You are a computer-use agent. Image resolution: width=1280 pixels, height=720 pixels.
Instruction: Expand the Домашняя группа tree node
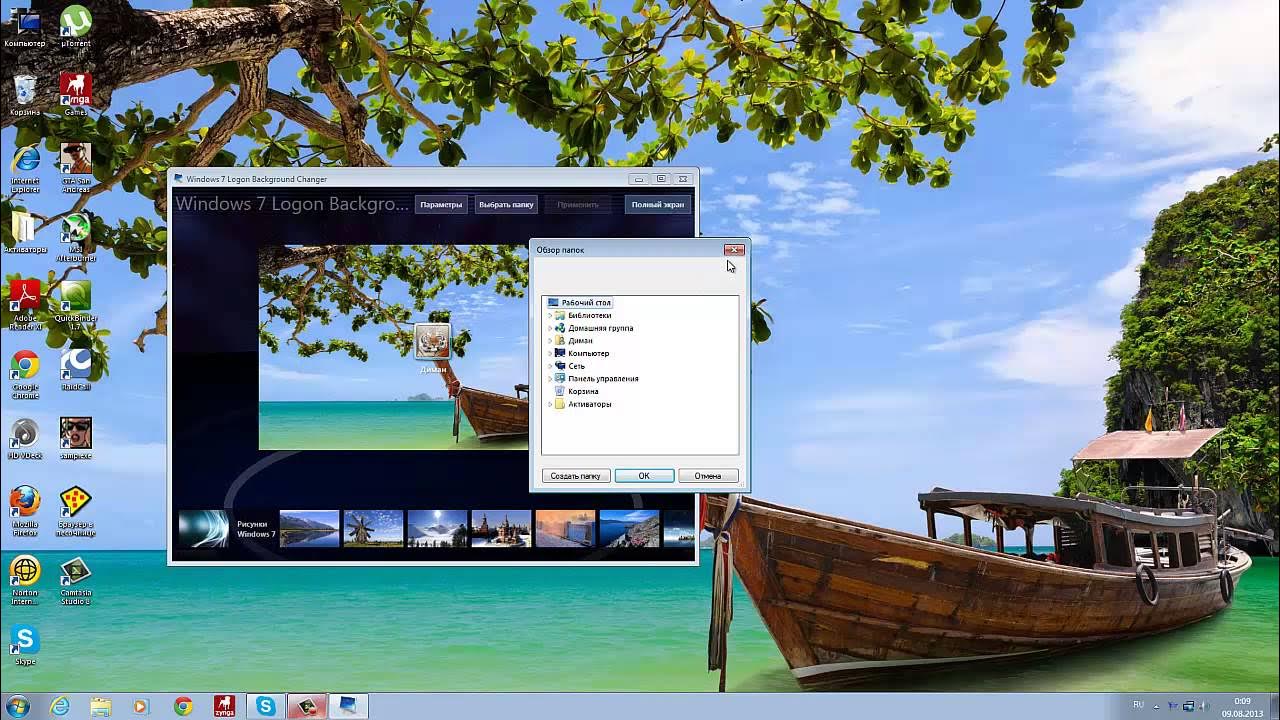[x=550, y=328]
